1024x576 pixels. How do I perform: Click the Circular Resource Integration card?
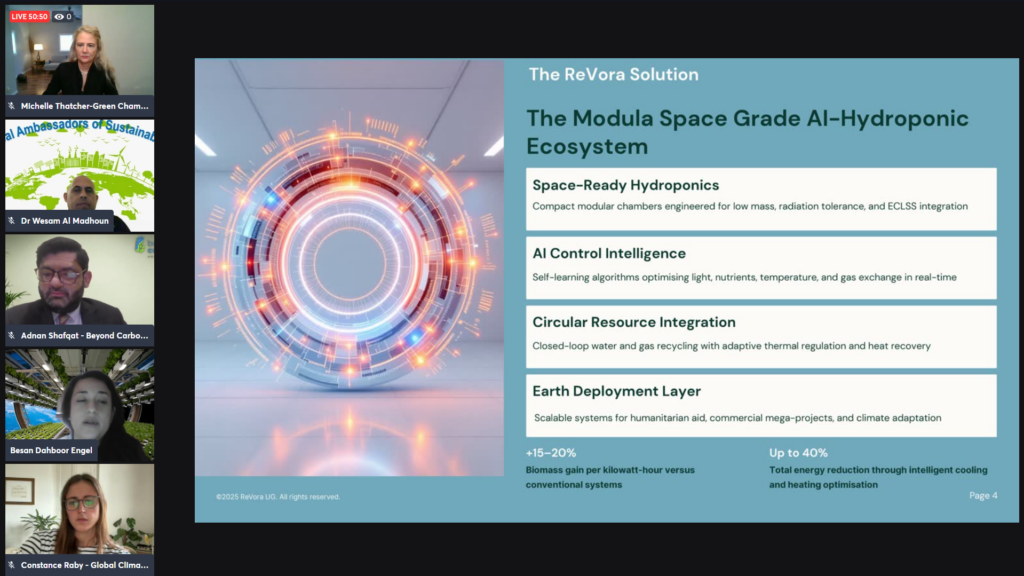click(761, 336)
